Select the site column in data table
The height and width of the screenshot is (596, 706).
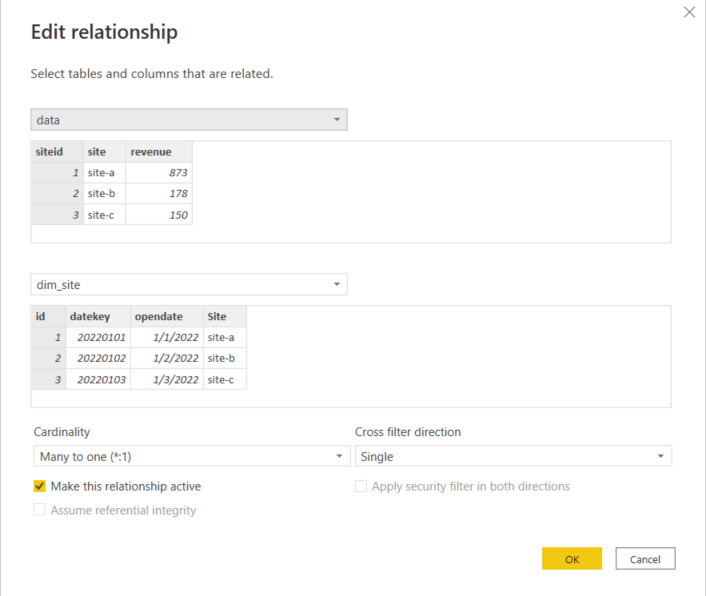[x=97, y=152]
